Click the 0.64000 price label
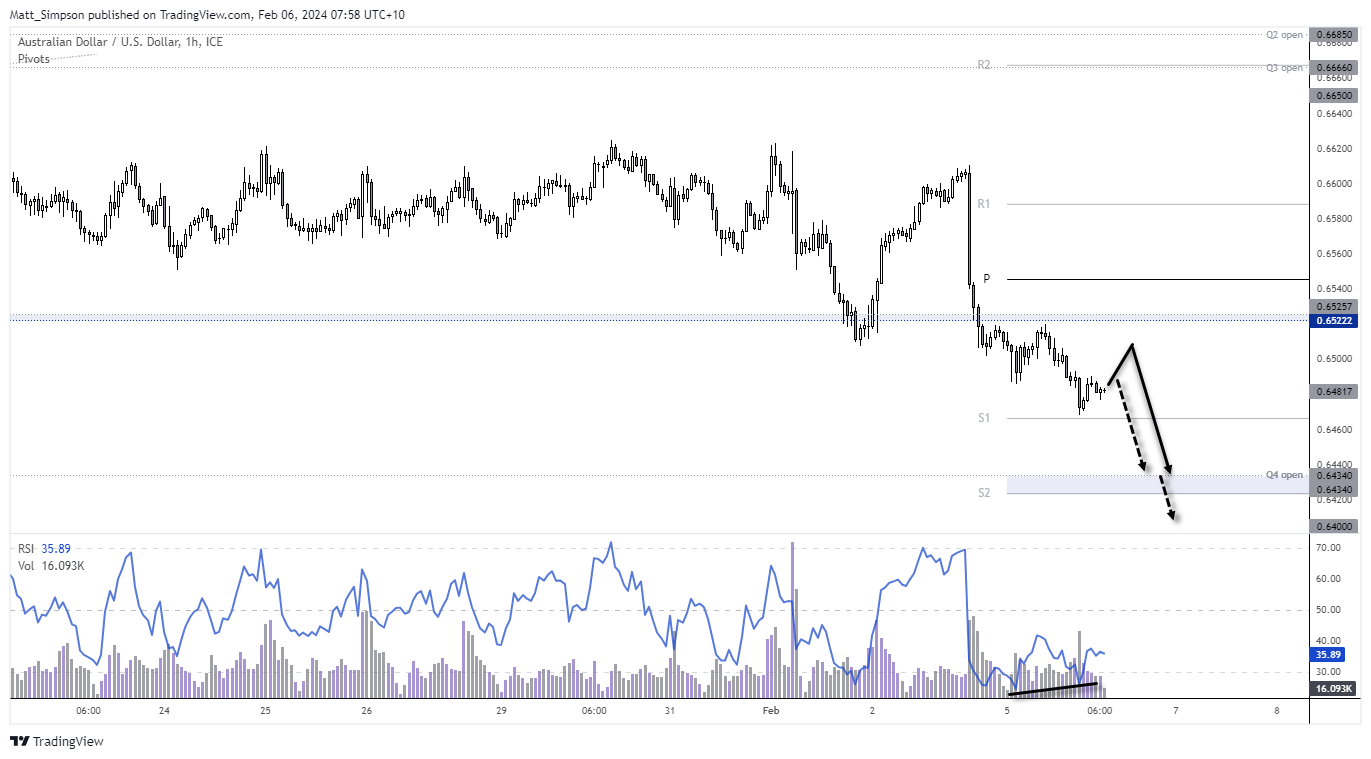 point(1335,526)
